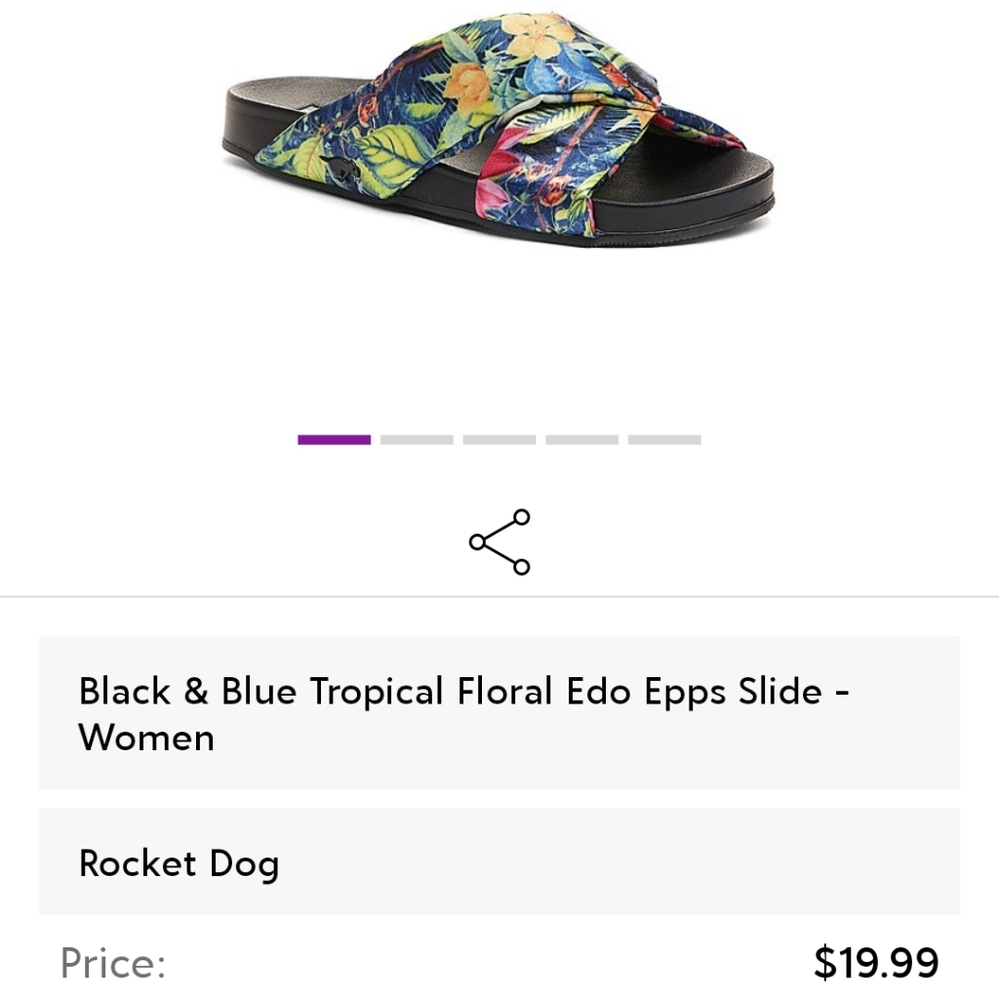Viewport: 999px width, 1000px height.
Task: Click the fourth image indicator bar
Action: click(583, 439)
